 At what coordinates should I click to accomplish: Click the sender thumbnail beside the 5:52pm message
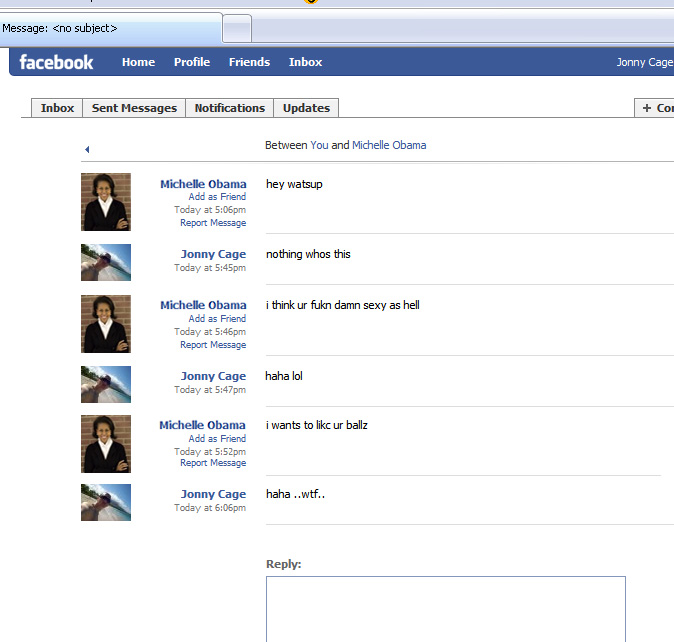[x=106, y=444]
